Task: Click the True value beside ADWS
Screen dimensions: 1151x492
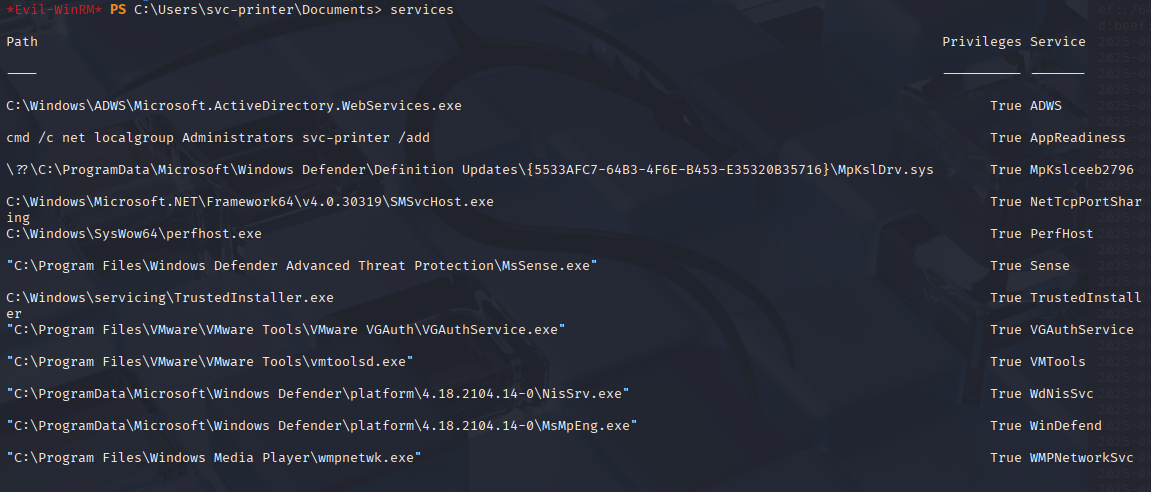Action: point(1006,106)
